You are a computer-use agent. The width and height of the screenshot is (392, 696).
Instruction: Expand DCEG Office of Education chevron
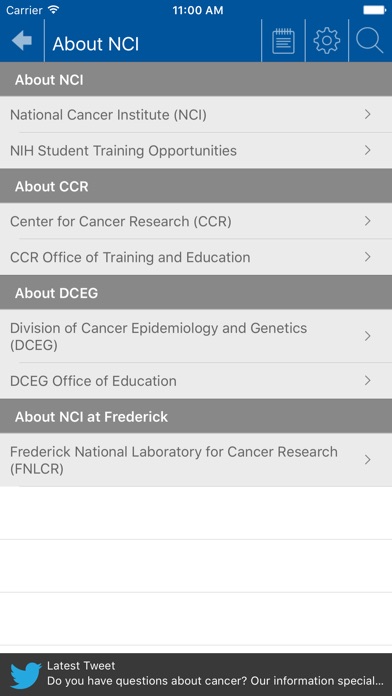[368, 380]
